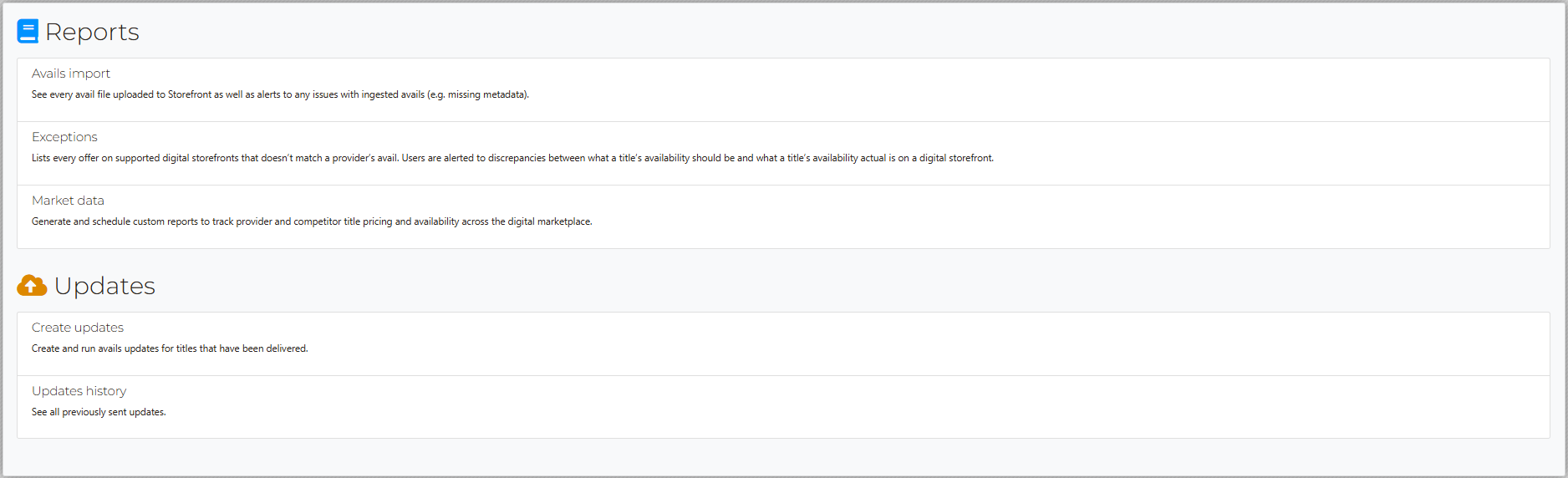This screenshot has height=478, width=1568.
Task: Click the Exceptions description about discrepancies
Action: [512, 158]
